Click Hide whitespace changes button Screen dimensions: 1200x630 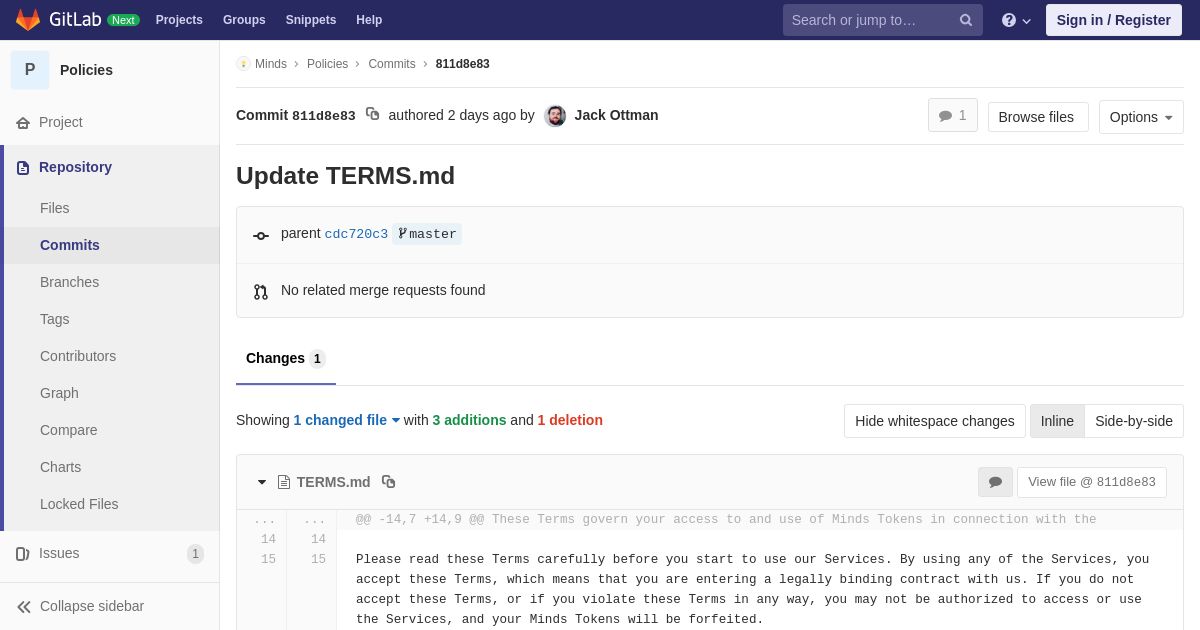click(935, 421)
